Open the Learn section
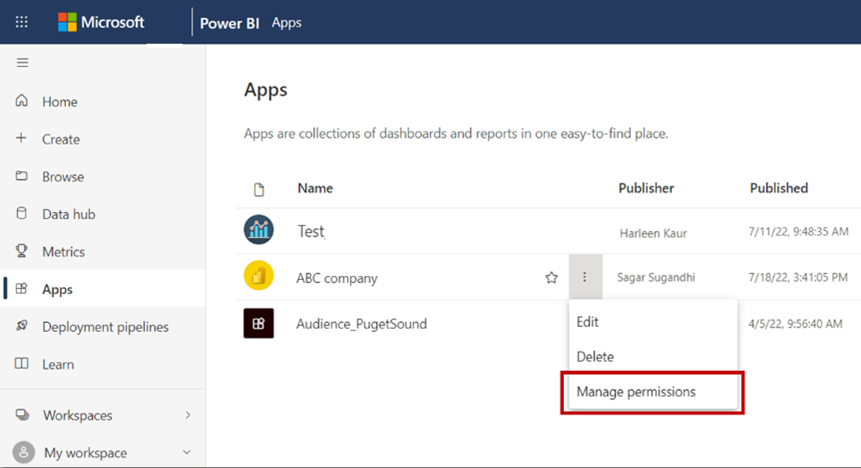The height and width of the screenshot is (468, 861). click(x=57, y=364)
